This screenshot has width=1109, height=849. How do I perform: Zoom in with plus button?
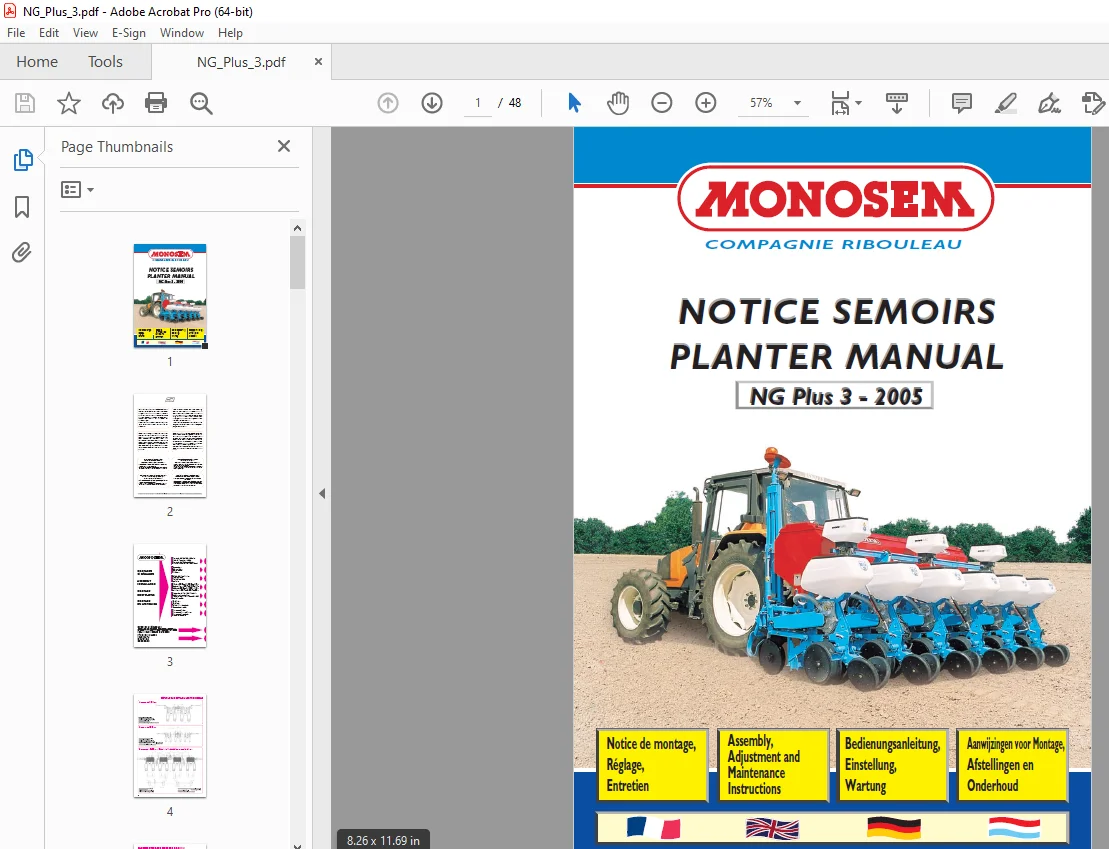[705, 103]
